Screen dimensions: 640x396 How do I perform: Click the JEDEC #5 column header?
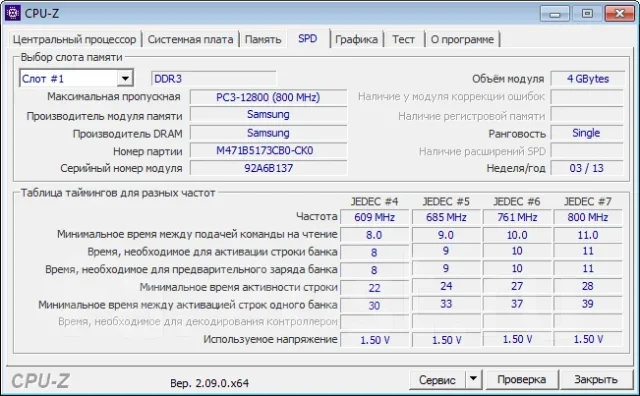pyautogui.click(x=446, y=202)
